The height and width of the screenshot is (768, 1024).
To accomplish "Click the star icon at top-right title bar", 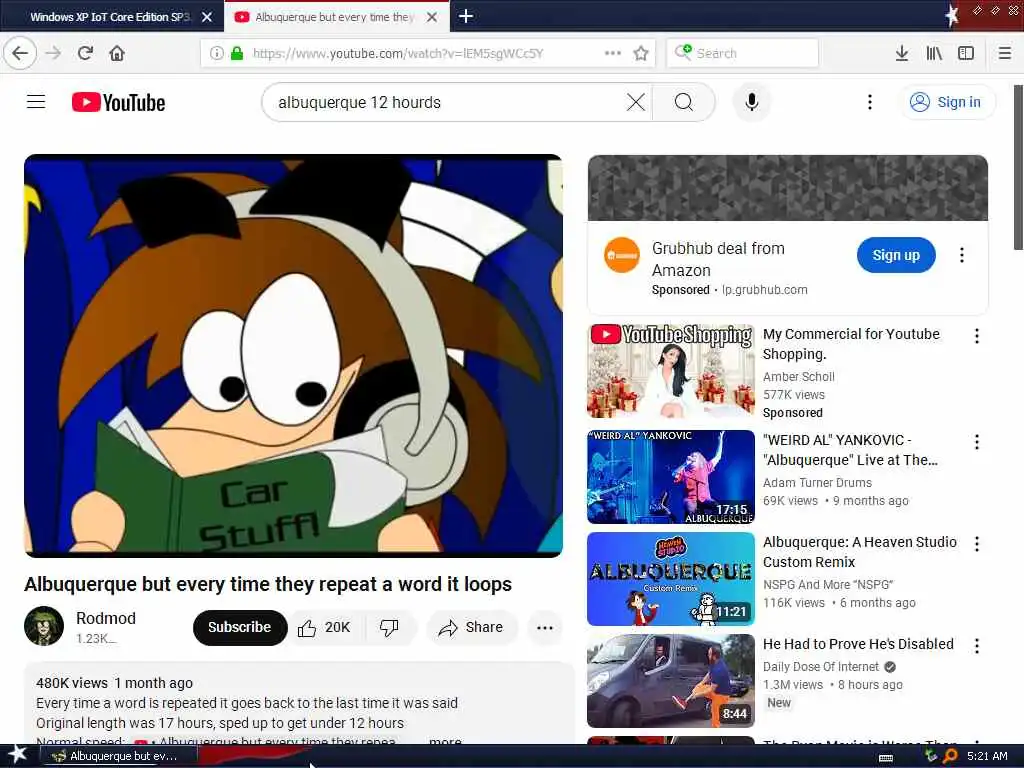I will [x=951, y=15].
